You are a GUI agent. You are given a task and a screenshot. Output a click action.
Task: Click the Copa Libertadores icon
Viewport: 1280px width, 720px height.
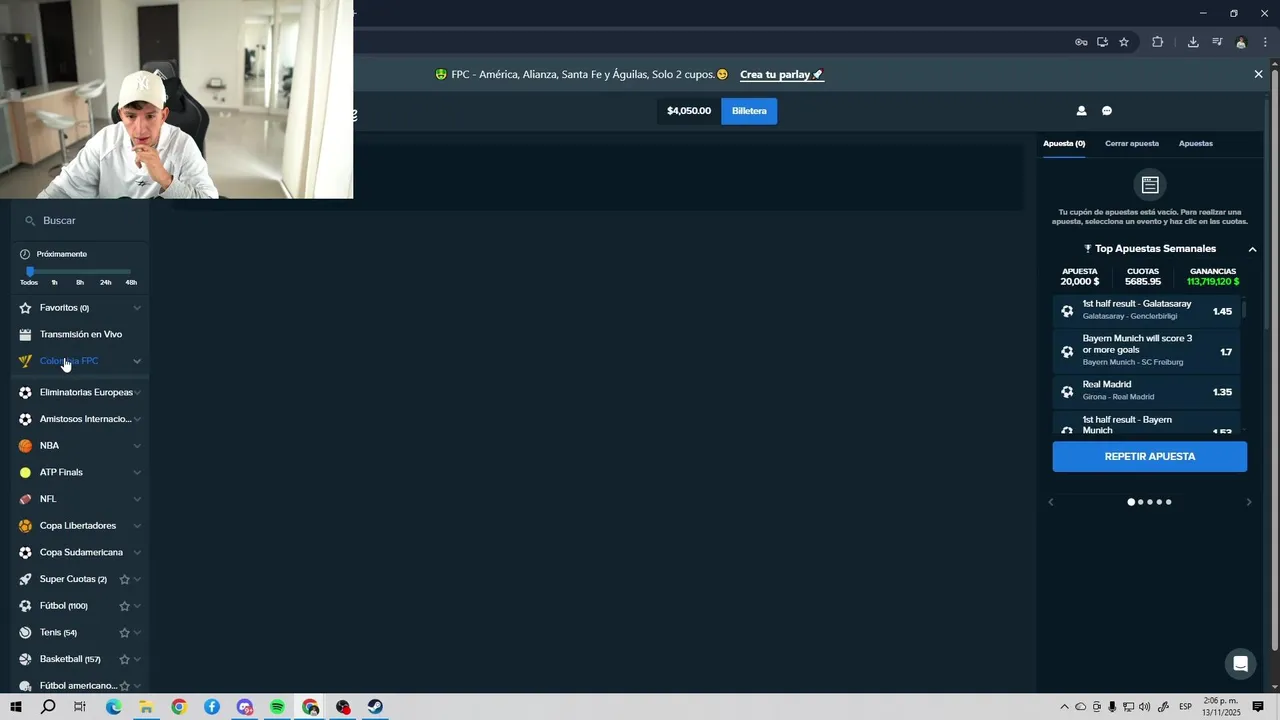[x=25, y=526]
